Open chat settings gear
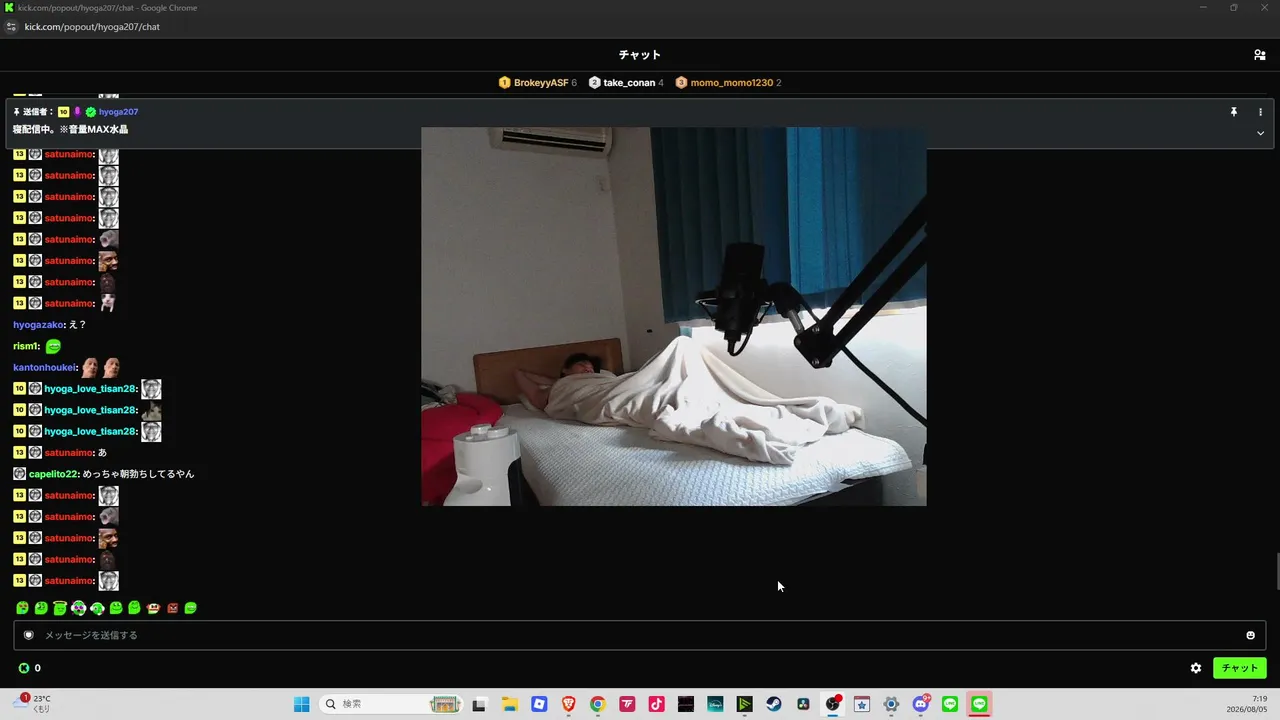The height and width of the screenshot is (720, 1280). pyautogui.click(x=1195, y=668)
